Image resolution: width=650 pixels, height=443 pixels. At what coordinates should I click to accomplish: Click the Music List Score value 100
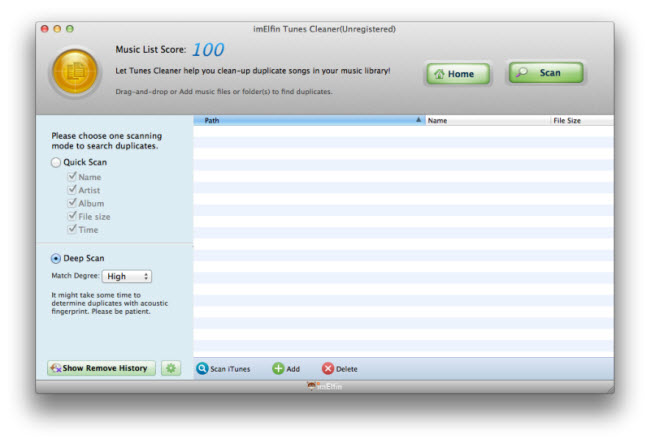(208, 50)
